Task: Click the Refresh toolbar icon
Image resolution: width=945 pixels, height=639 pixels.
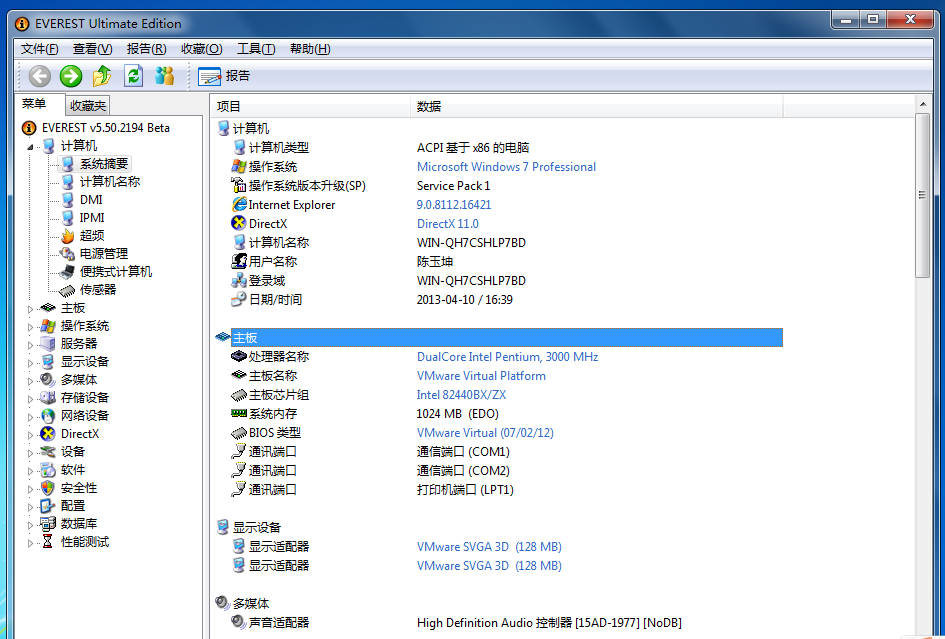Action: 133,76
